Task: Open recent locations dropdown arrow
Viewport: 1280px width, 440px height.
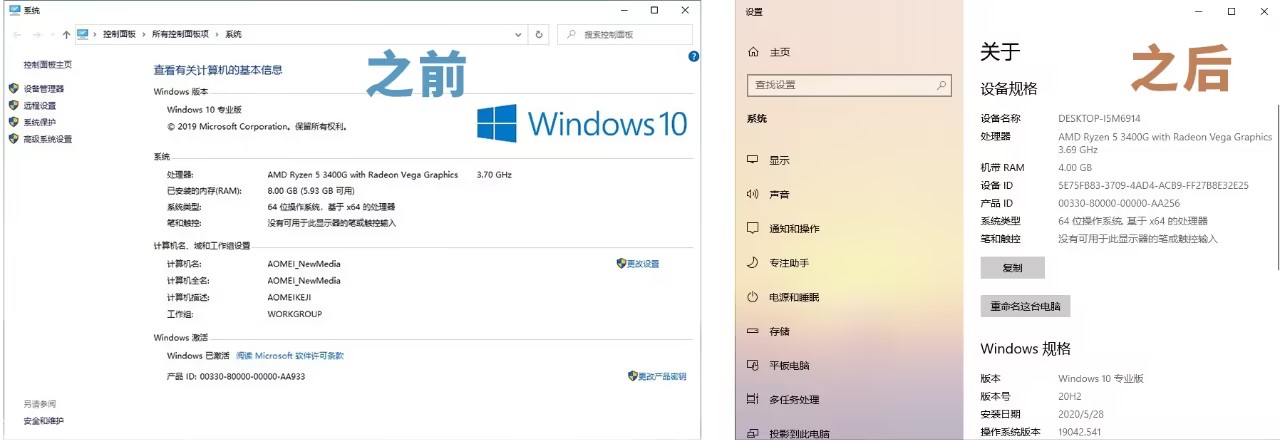Action: pos(52,34)
